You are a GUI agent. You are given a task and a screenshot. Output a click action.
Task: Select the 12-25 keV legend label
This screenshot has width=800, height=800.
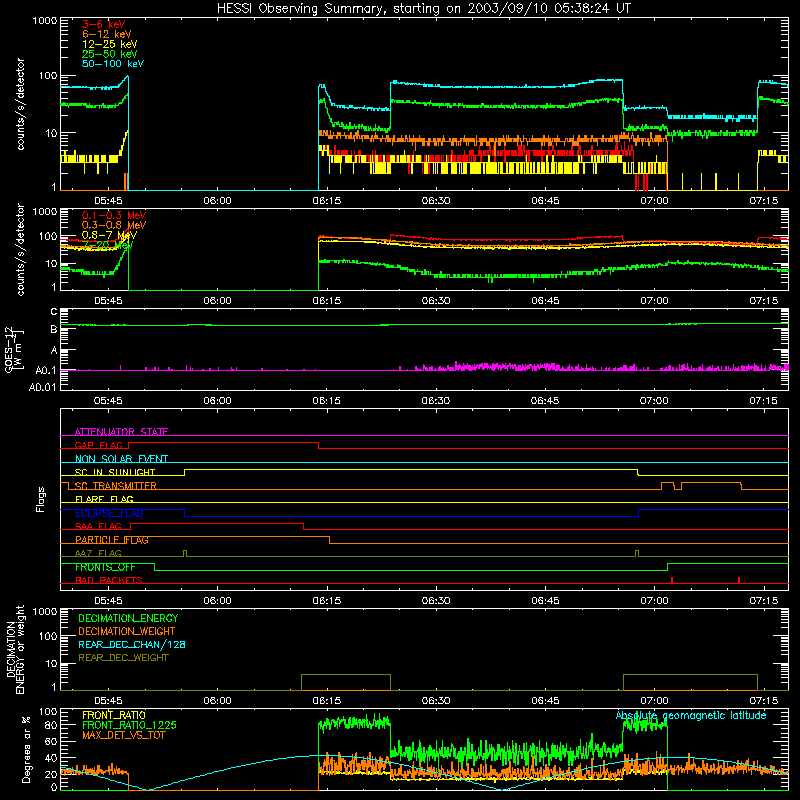coord(110,44)
